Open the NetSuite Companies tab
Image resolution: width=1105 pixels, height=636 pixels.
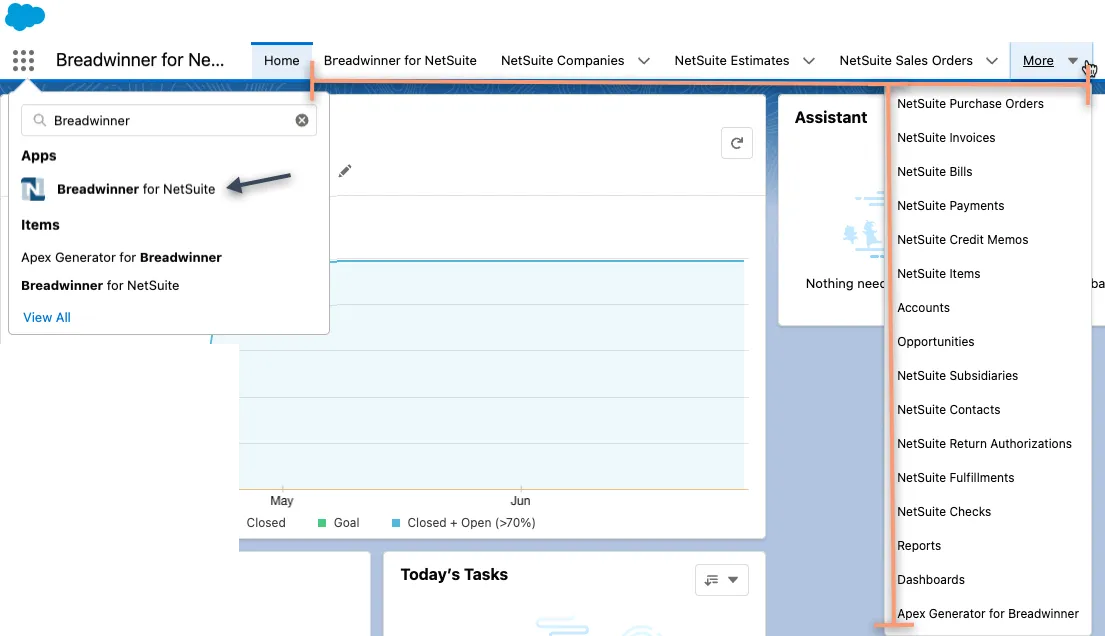(x=562, y=61)
